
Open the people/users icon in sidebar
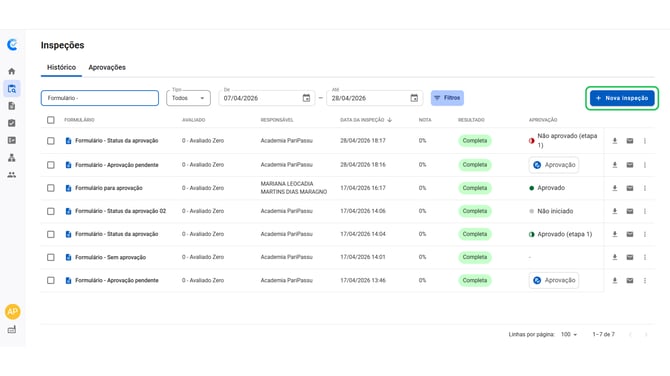tap(12, 175)
